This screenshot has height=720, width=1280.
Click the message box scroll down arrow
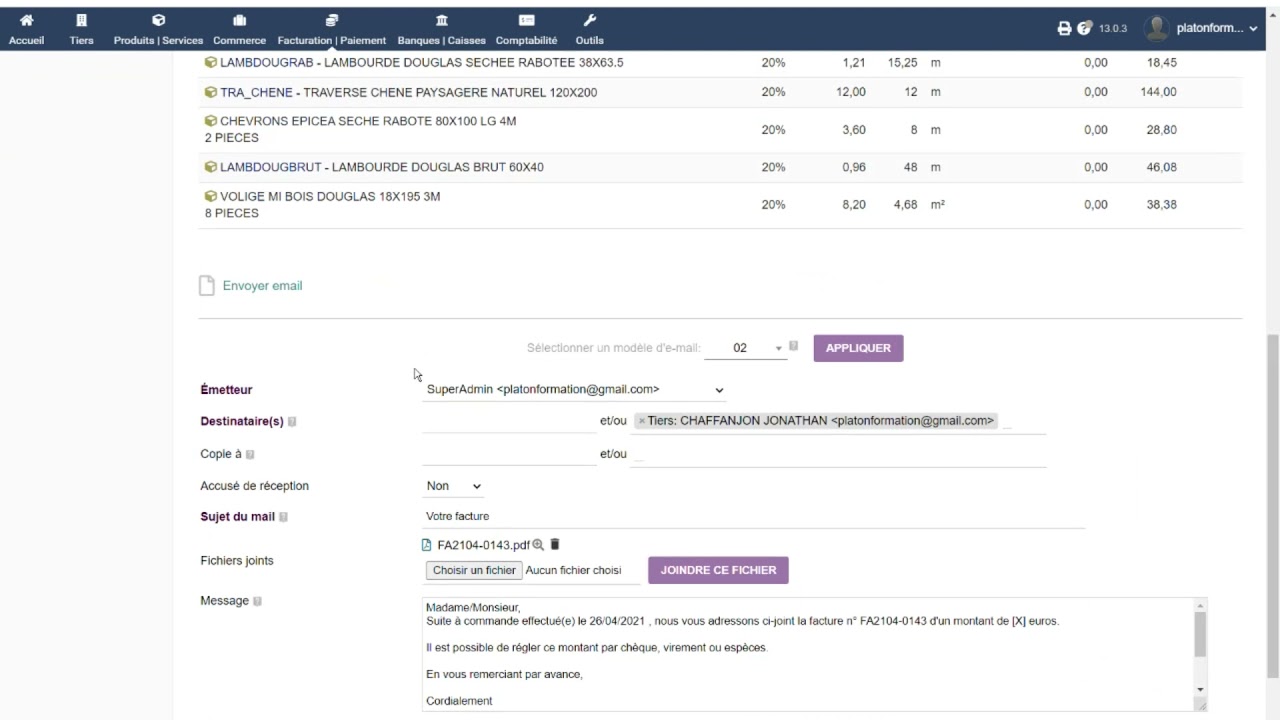tap(1200, 689)
